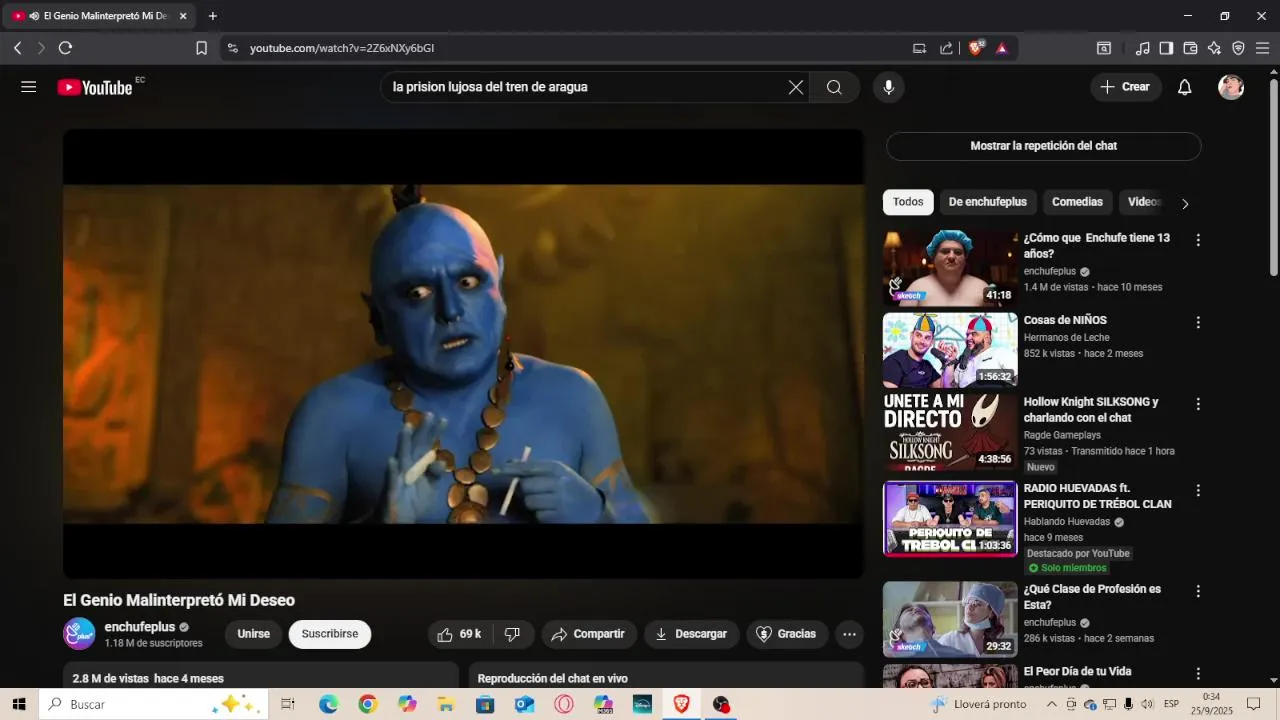The height and width of the screenshot is (720, 1280).
Task: Open Google Chrome from the taskbar
Action: 368,704
